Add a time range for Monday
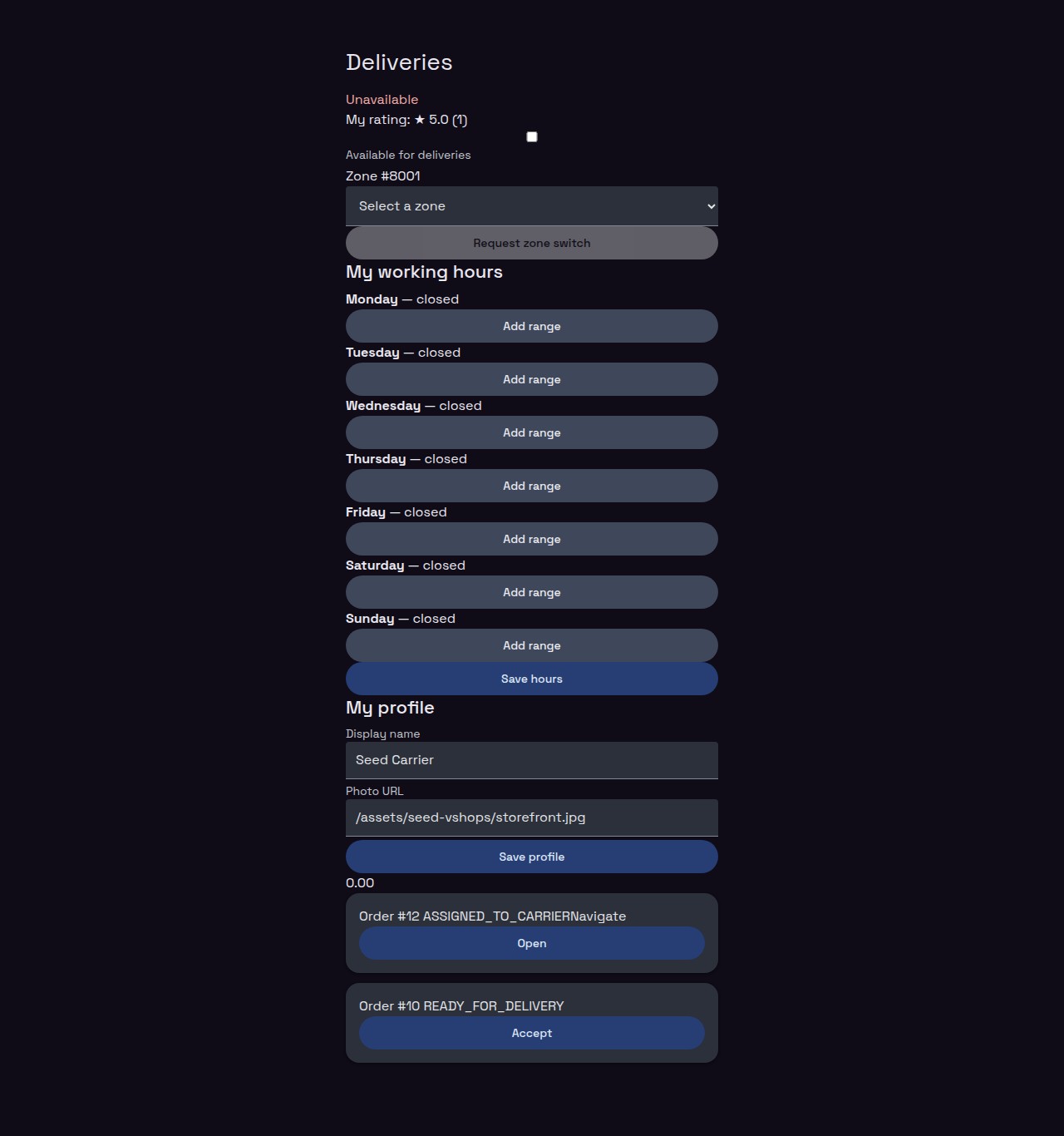Image resolution: width=1064 pixels, height=1136 pixels. [x=532, y=326]
